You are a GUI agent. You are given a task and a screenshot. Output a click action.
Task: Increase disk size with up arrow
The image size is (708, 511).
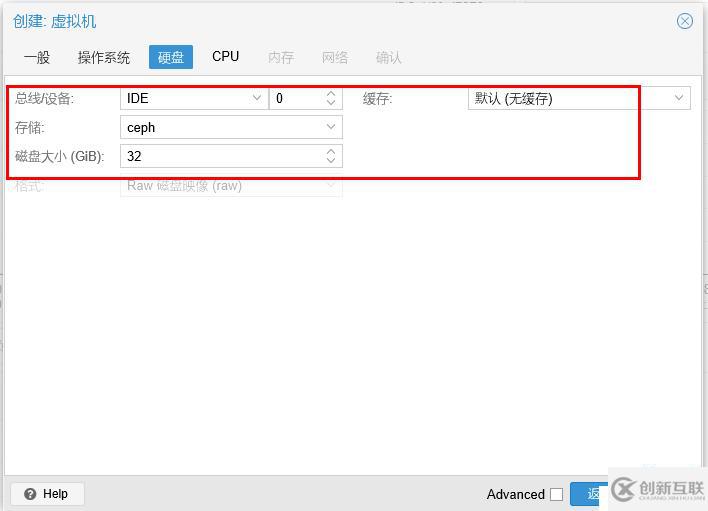pos(331,152)
